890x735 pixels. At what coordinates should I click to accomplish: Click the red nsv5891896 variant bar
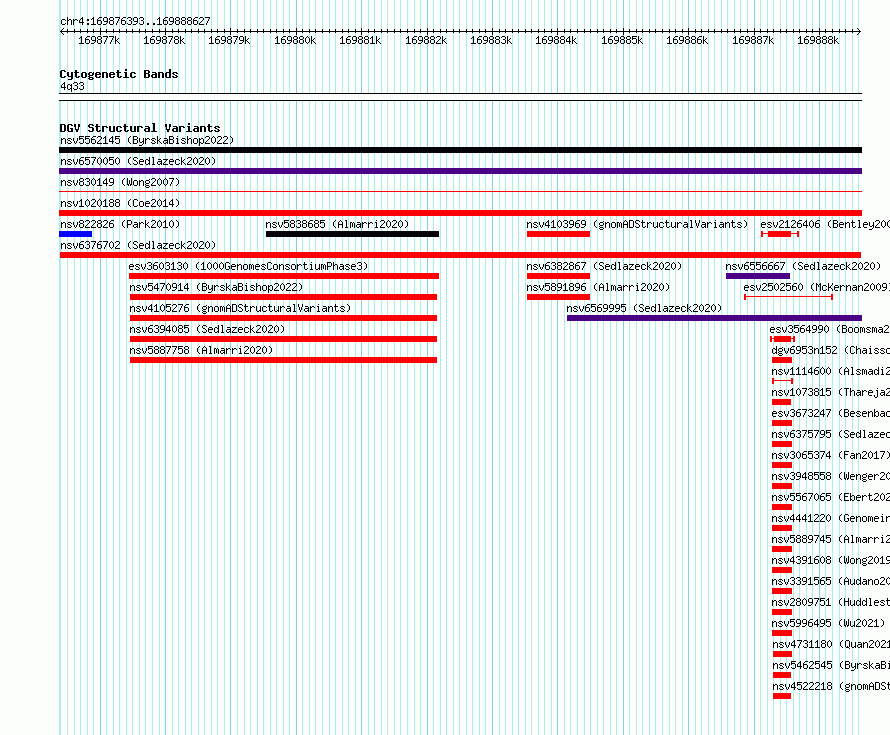(x=558, y=297)
